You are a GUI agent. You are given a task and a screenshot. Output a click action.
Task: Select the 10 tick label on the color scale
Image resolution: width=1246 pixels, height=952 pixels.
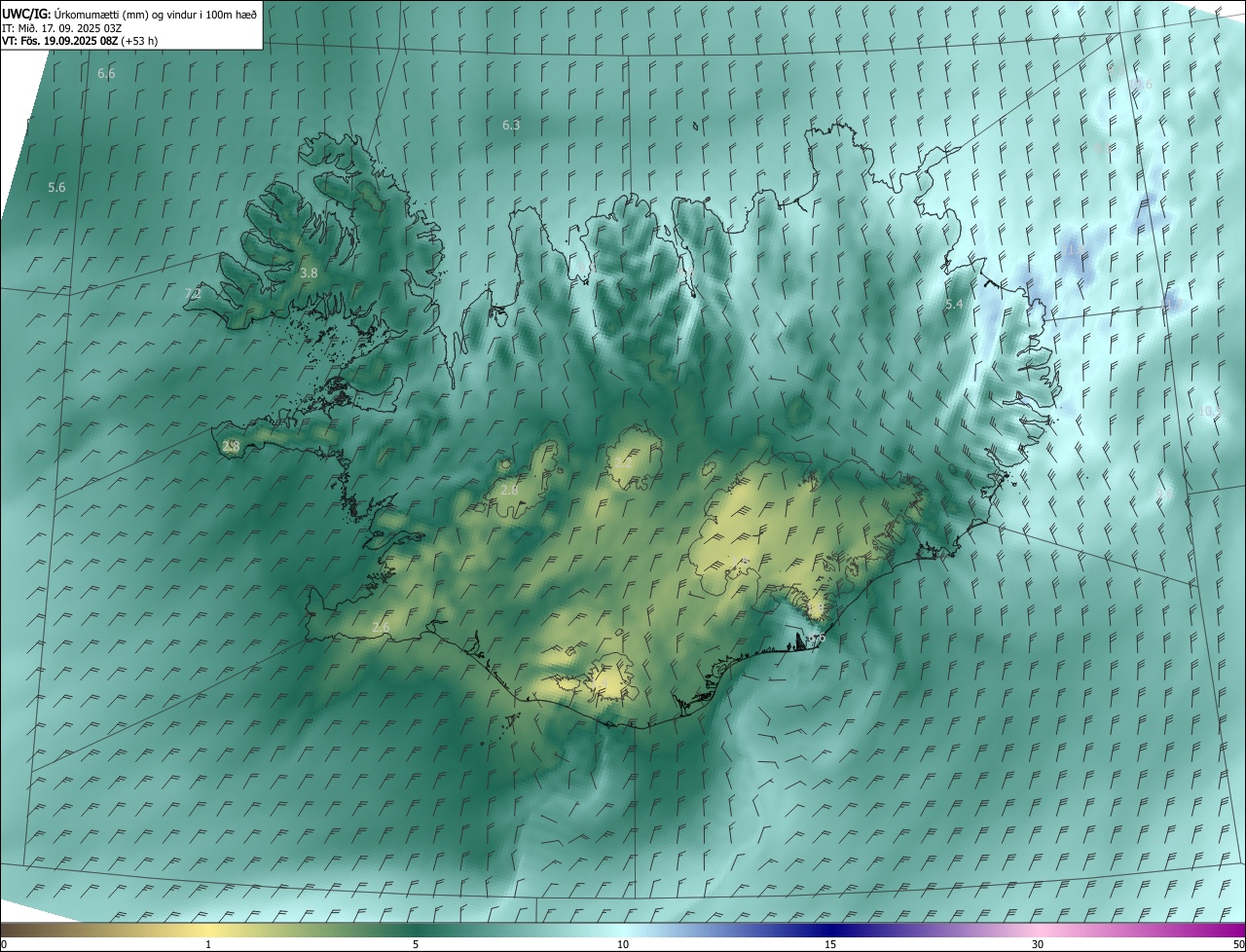click(623, 944)
